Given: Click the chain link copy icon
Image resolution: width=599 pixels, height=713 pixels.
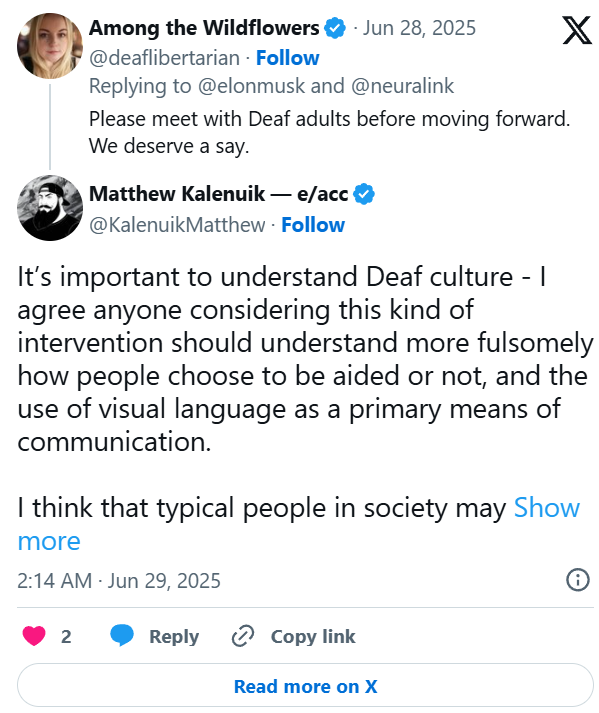Looking at the screenshot, I should [x=243, y=636].
